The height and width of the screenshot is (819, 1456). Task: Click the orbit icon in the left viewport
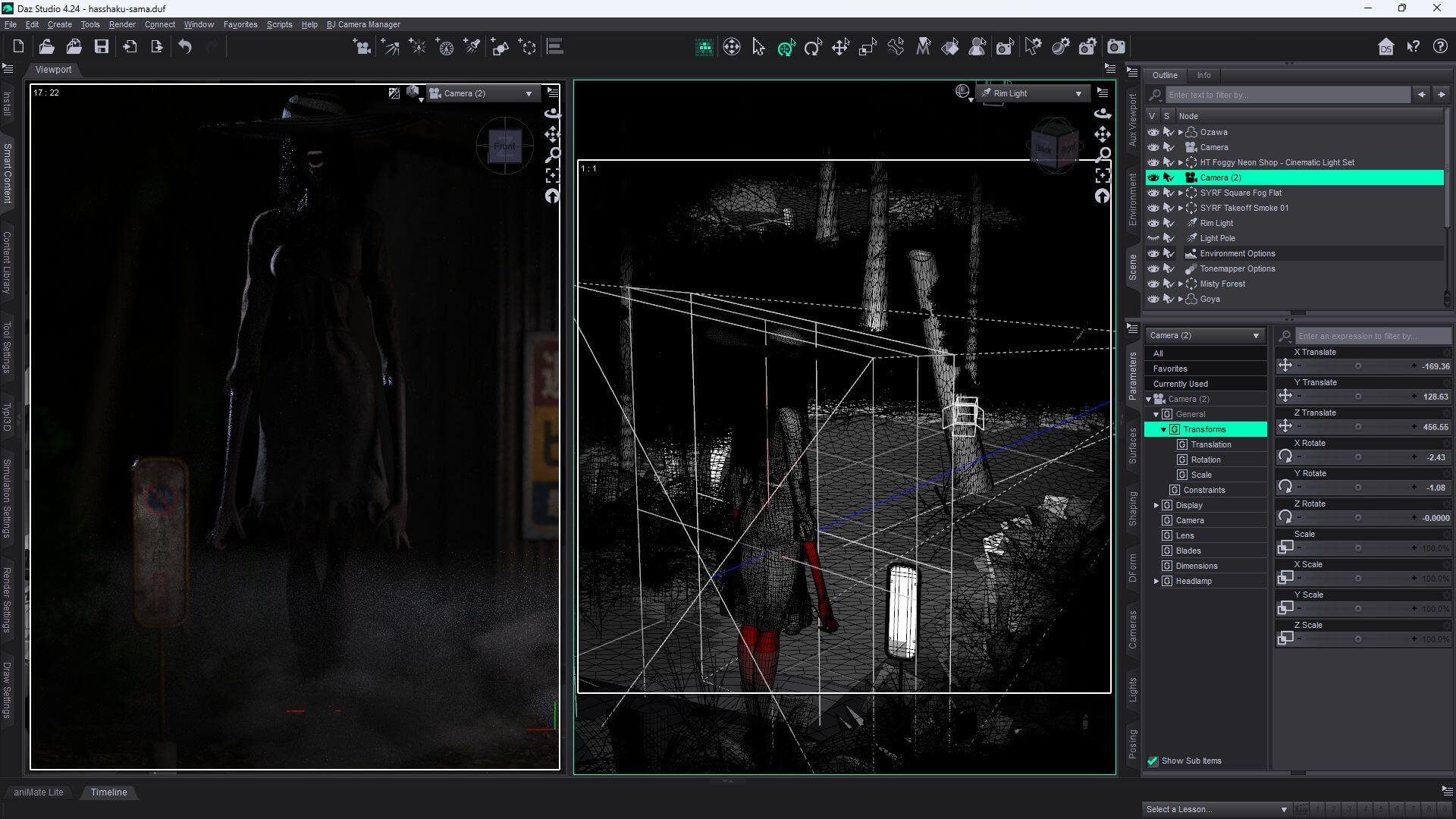tap(553, 114)
